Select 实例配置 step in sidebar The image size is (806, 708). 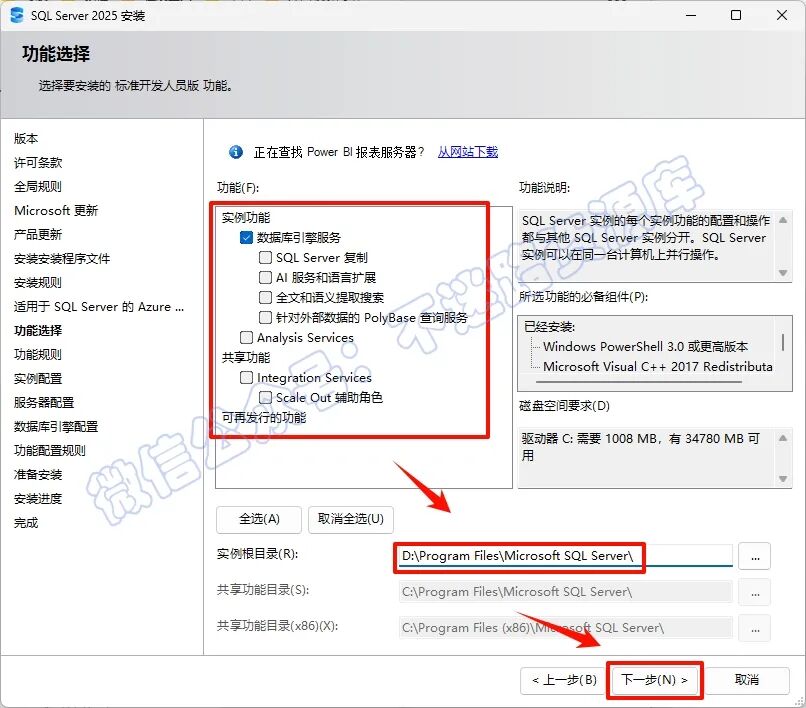(38, 378)
